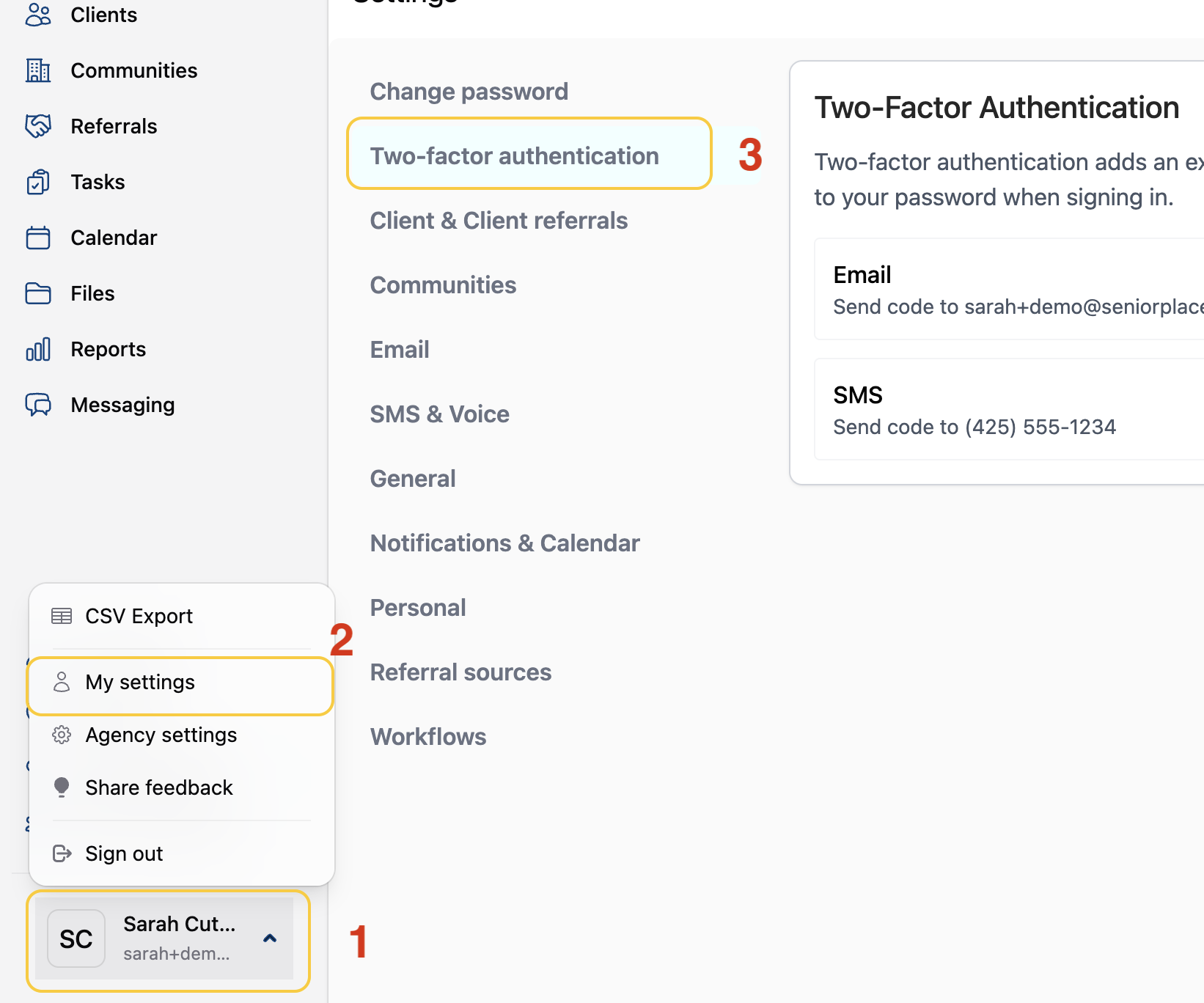Click Sign out in the user menu
Viewport: 1204px width, 1003px height.
pyautogui.click(x=124, y=853)
